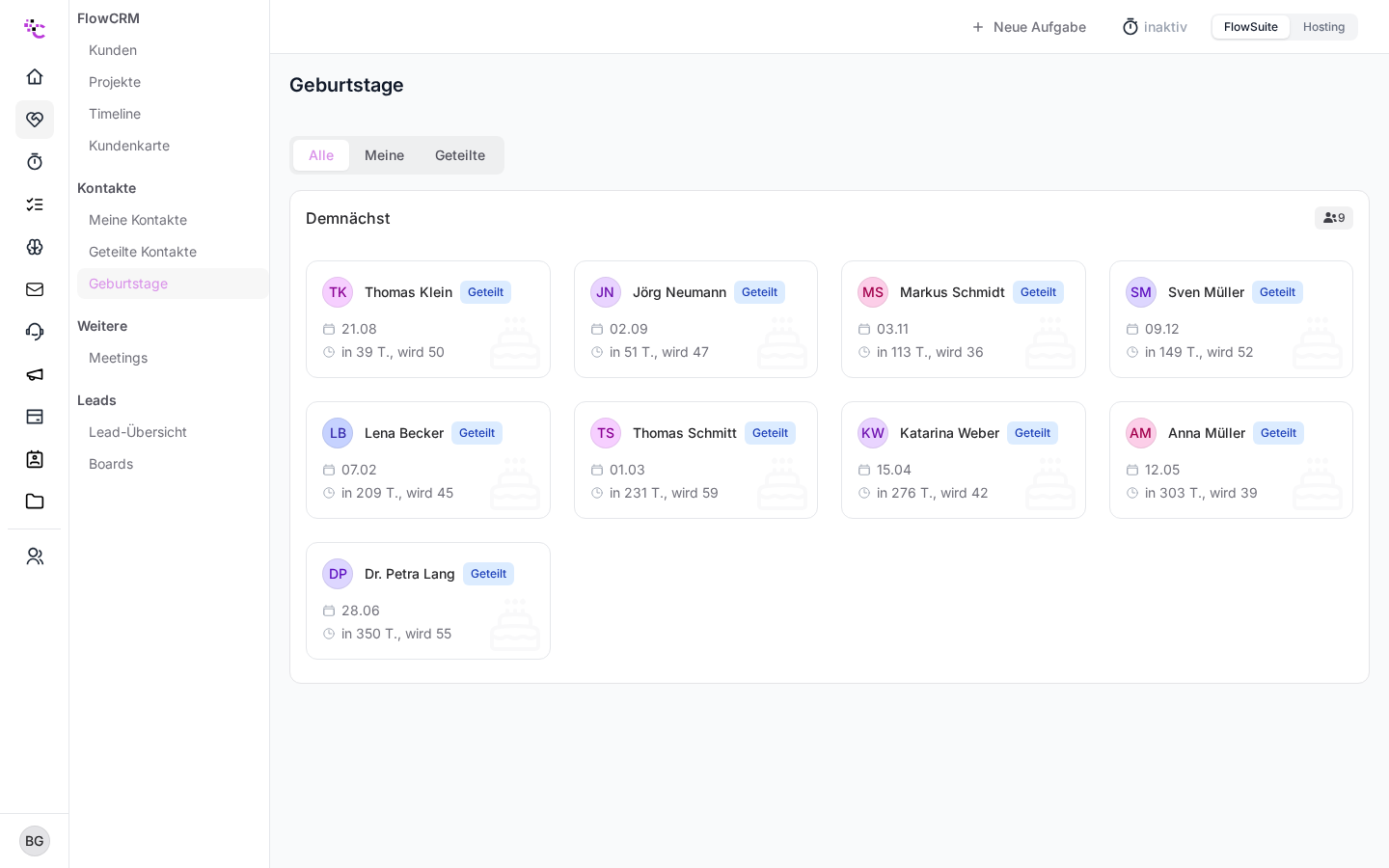
Task: Switch to the Geteilte tab
Action: click(x=460, y=155)
